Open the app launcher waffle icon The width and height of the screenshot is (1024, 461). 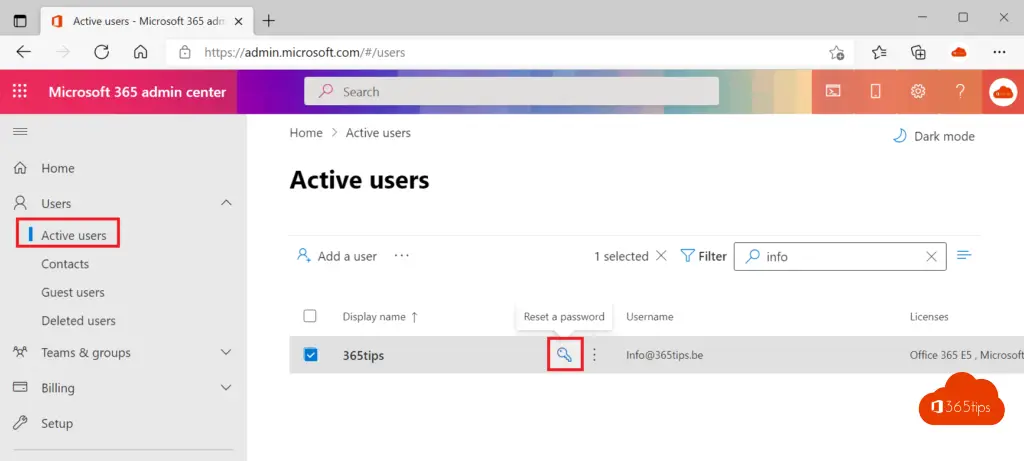coord(20,91)
